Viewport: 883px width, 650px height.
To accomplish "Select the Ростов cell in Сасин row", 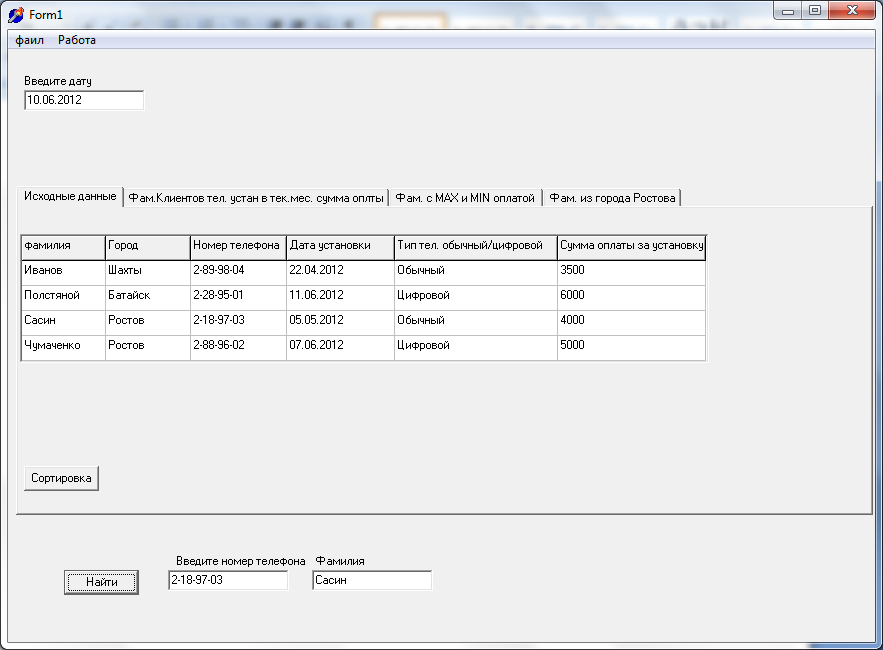I will point(148,323).
